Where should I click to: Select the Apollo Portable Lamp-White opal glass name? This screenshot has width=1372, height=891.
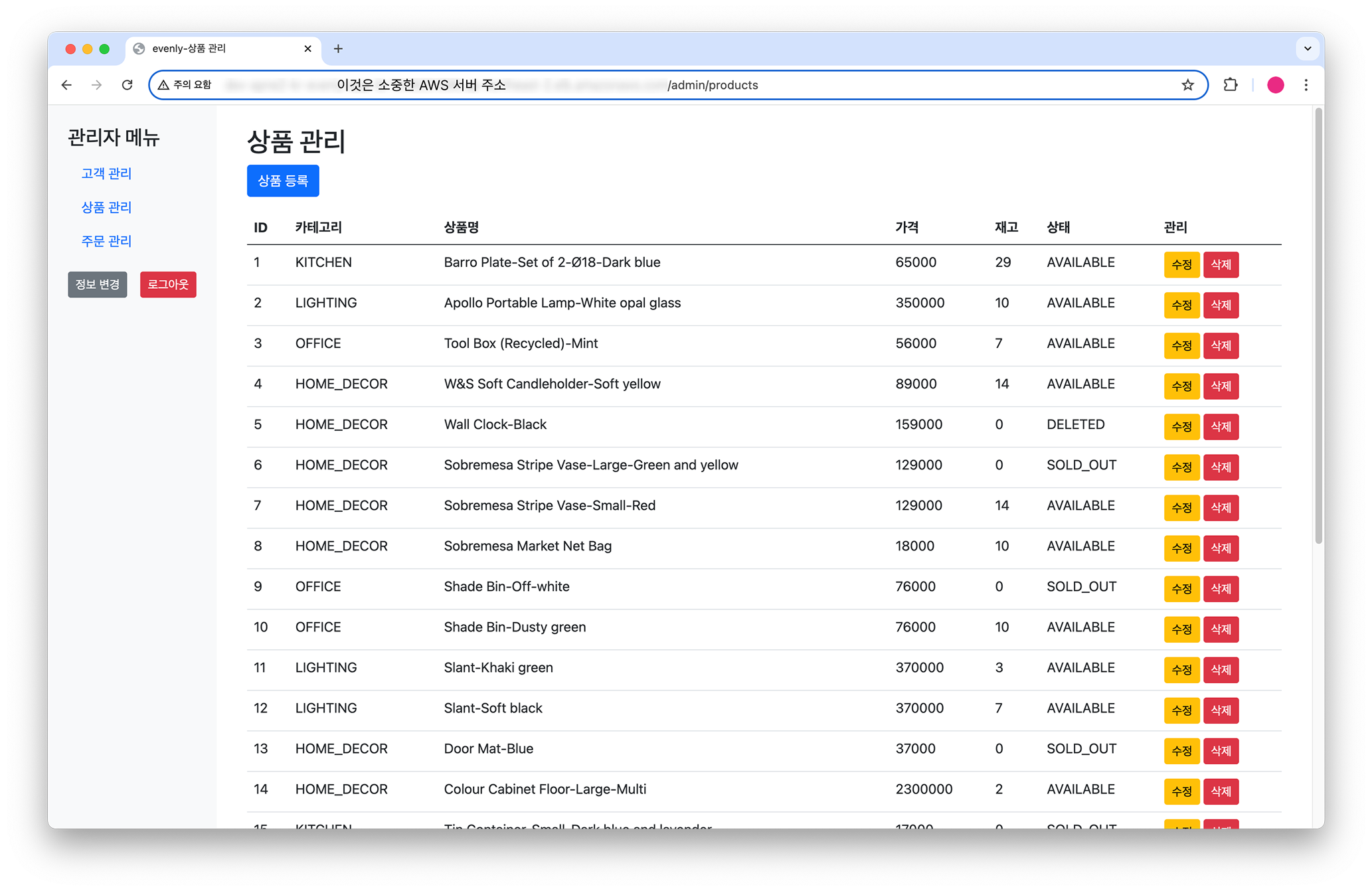562,303
